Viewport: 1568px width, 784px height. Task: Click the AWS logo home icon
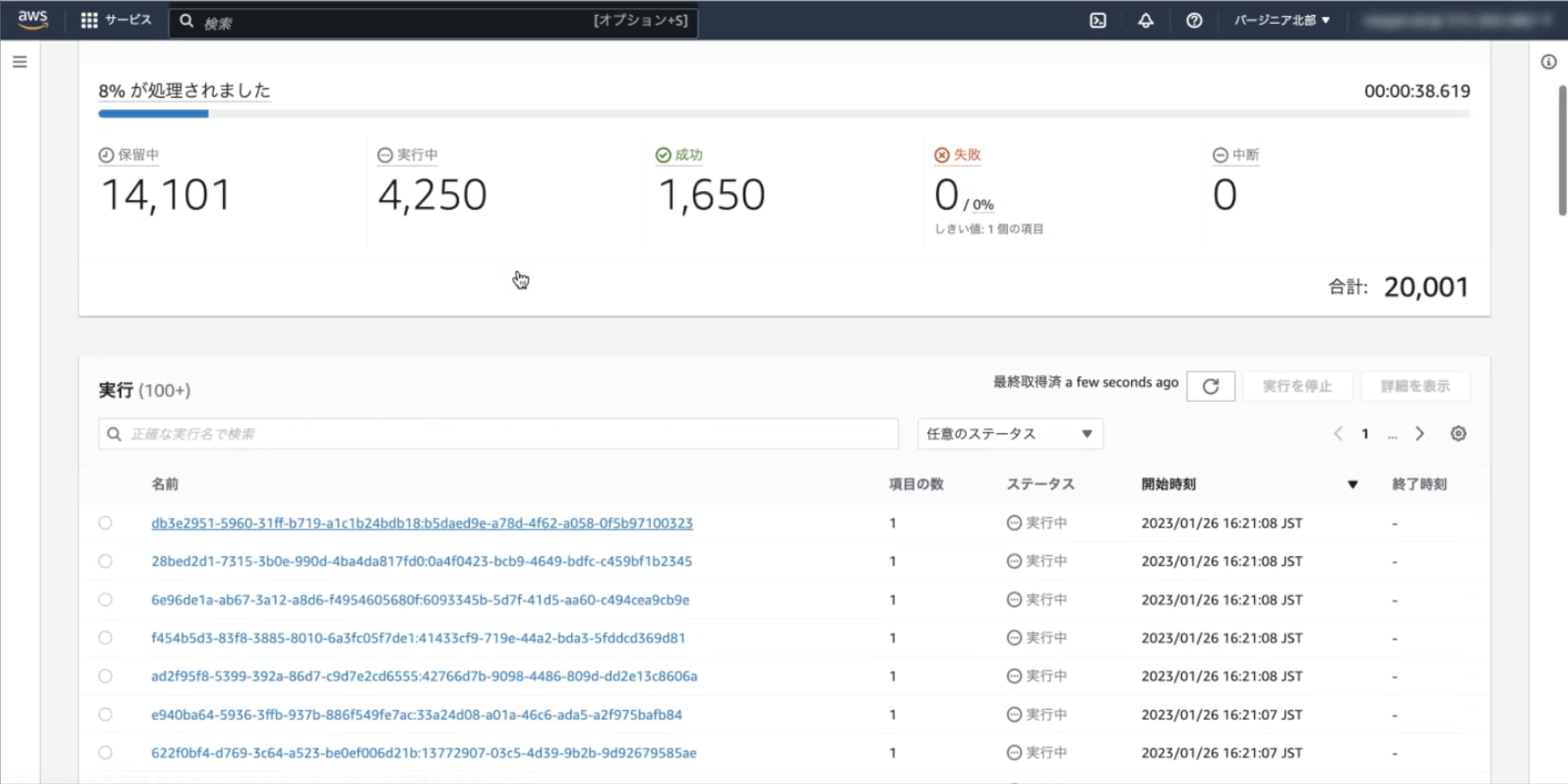click(33, 19)
